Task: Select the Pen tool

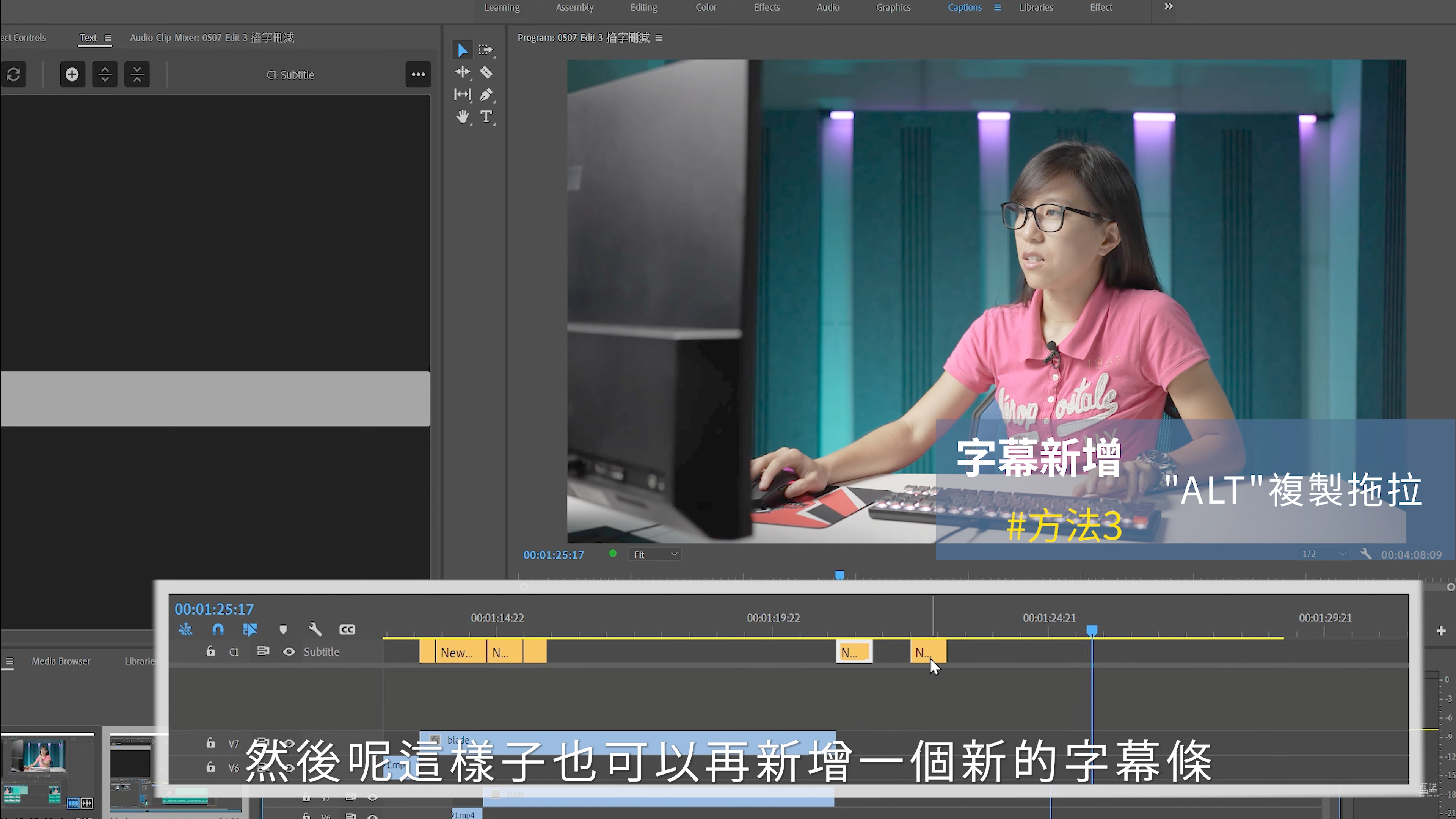Action: (486, 95)
